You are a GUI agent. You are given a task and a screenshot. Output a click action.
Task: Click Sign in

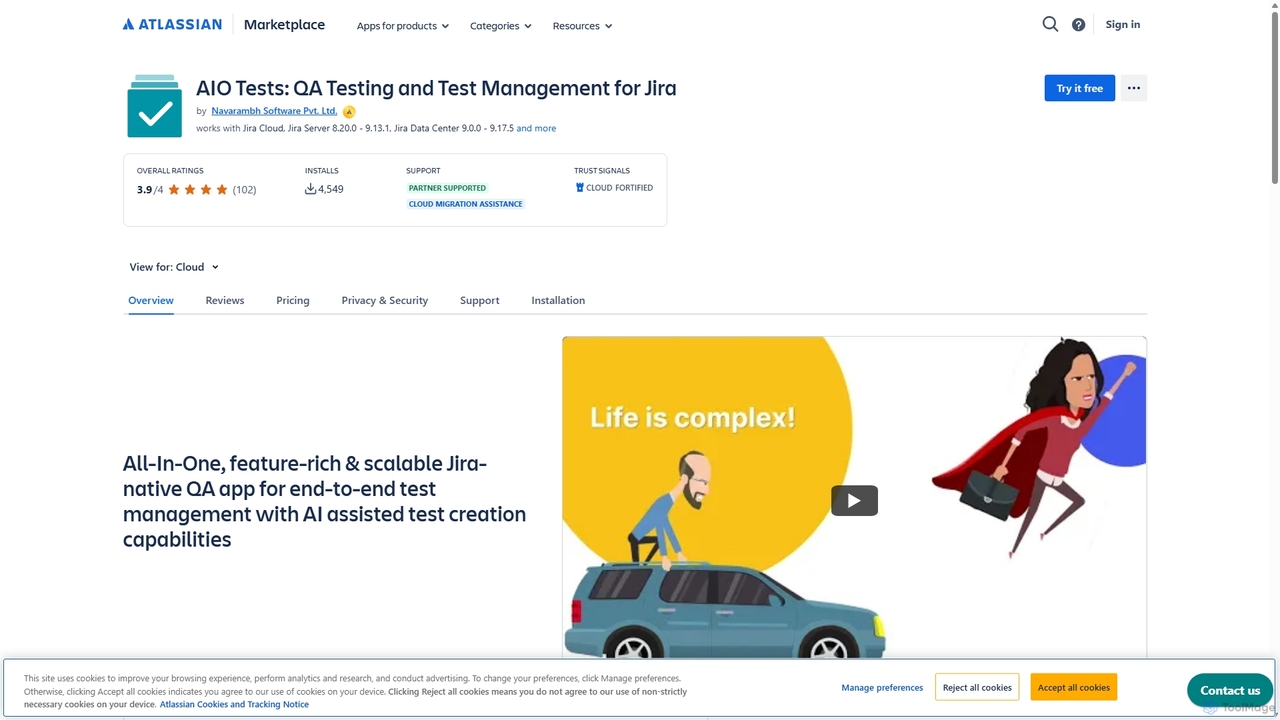(x=1123, y=24)
